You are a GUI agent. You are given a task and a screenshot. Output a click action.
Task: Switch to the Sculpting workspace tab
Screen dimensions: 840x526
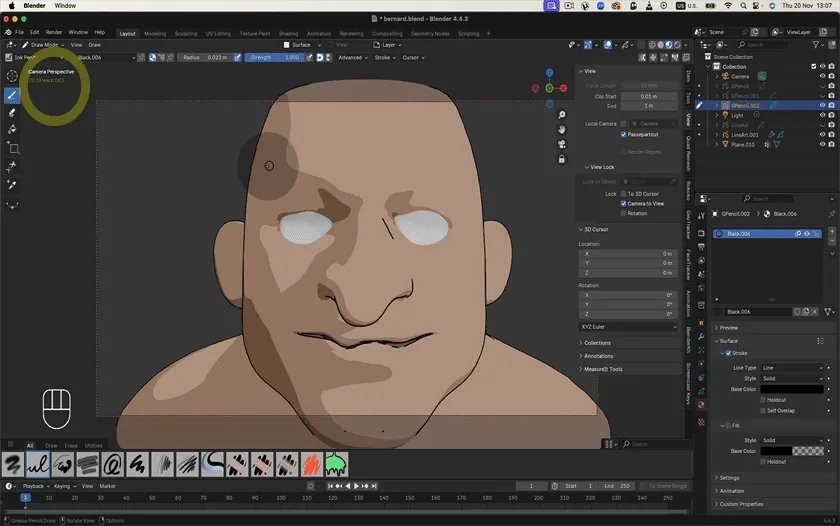(x=186, y=33)
